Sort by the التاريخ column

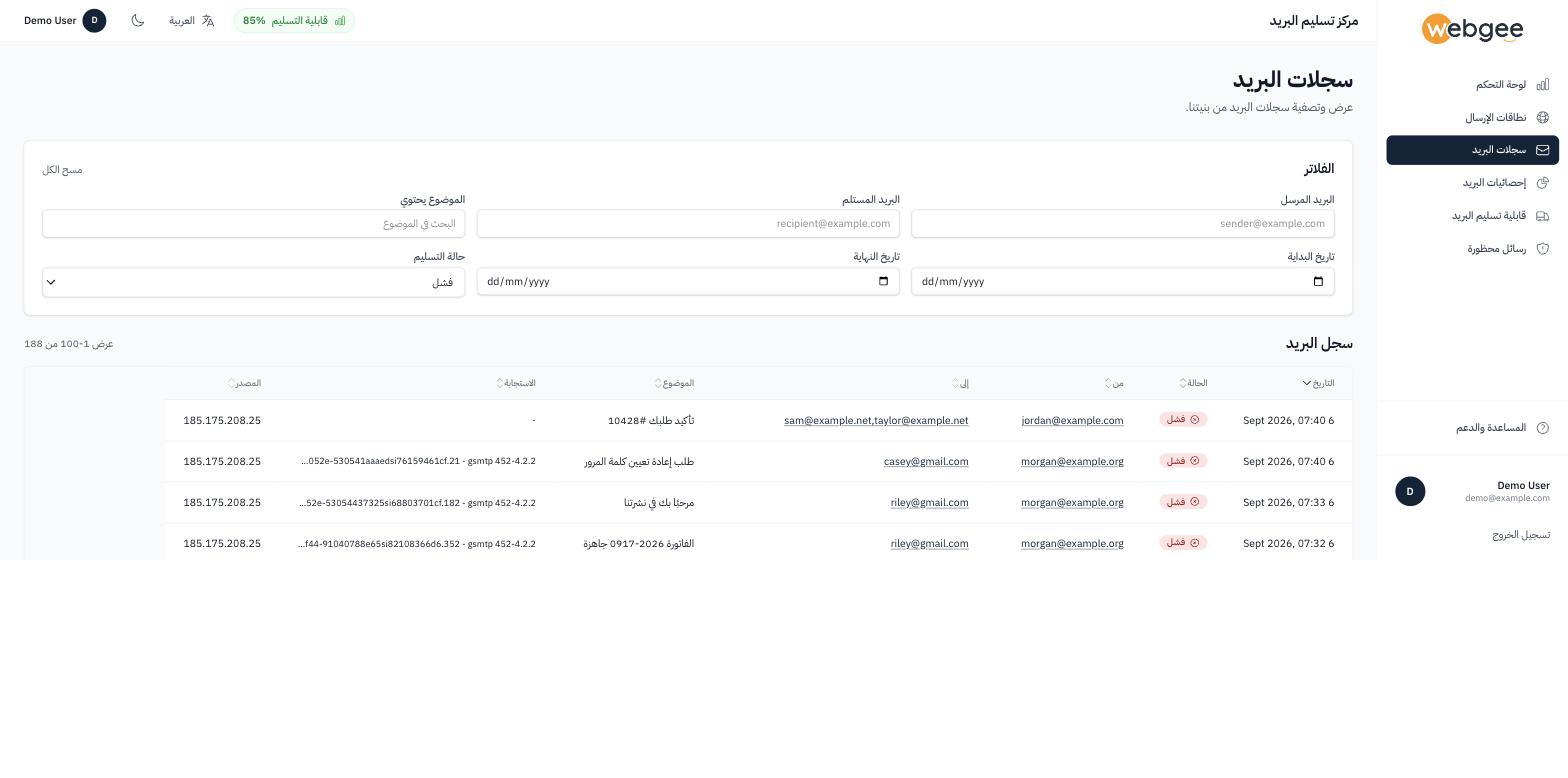point(1319,384)
